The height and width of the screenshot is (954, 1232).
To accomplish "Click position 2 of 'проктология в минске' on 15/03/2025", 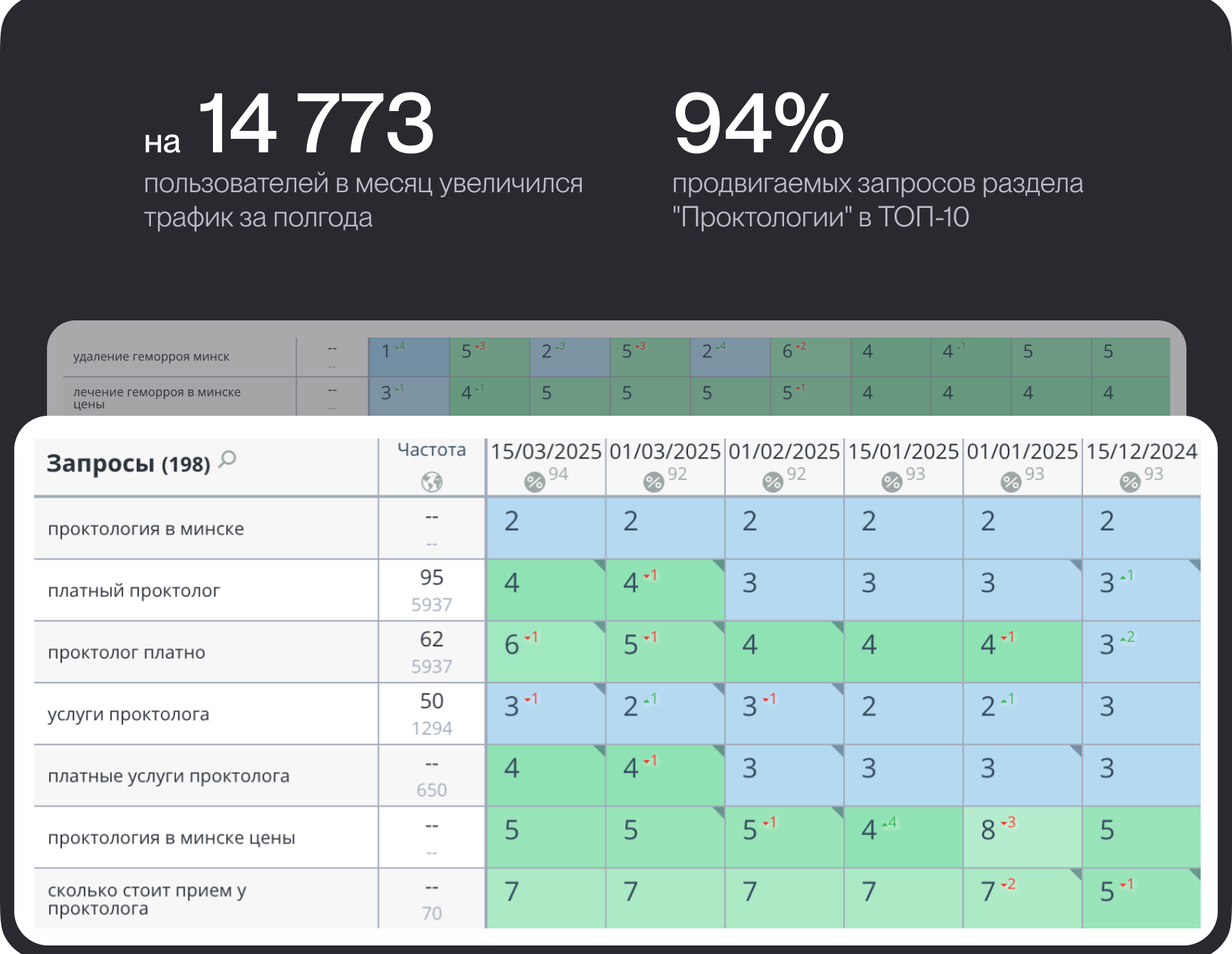I will pos(546,528).
